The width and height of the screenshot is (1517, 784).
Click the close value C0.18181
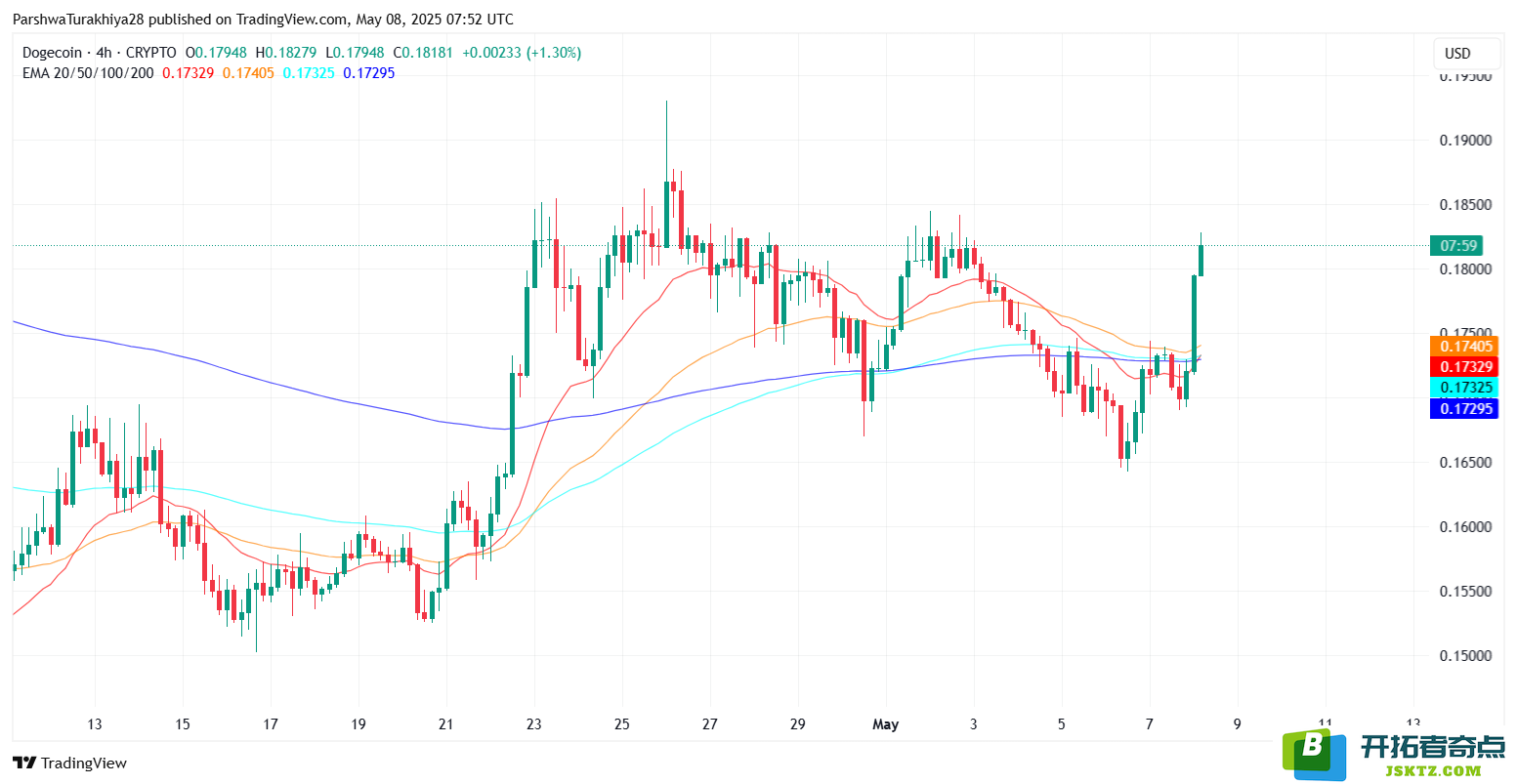423,53
